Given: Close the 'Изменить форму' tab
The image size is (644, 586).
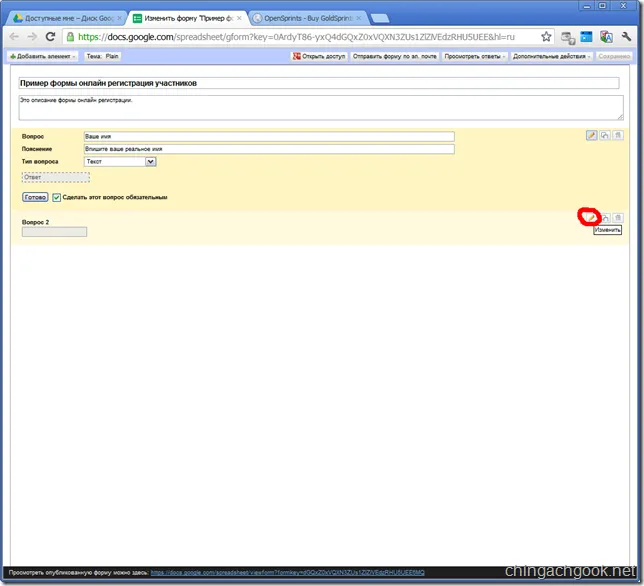Looking at the screenshot, I should pyautogui.click(x=239, y=18).
